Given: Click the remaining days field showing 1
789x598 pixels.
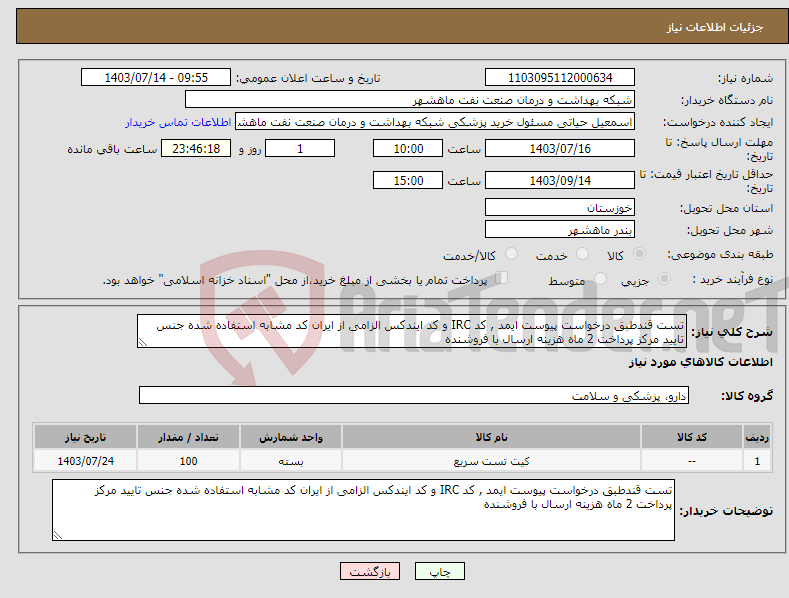Looking at the screenshot, I should [300, 148].
